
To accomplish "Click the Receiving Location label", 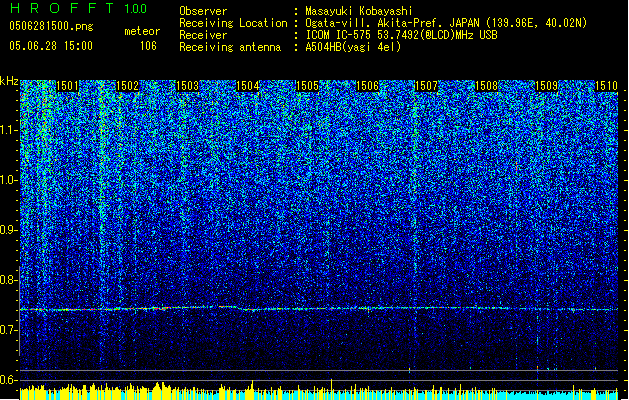I will [x=233, y=23].
